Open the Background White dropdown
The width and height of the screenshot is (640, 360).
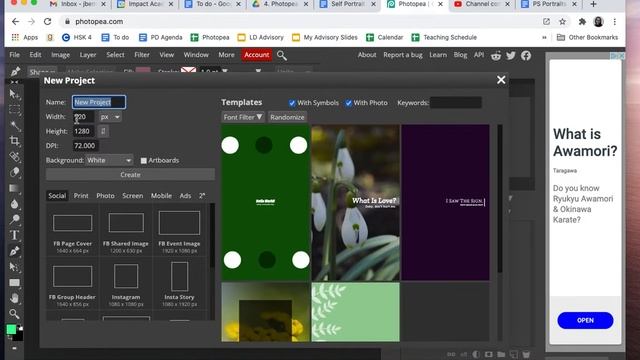(x=109, y=160)
